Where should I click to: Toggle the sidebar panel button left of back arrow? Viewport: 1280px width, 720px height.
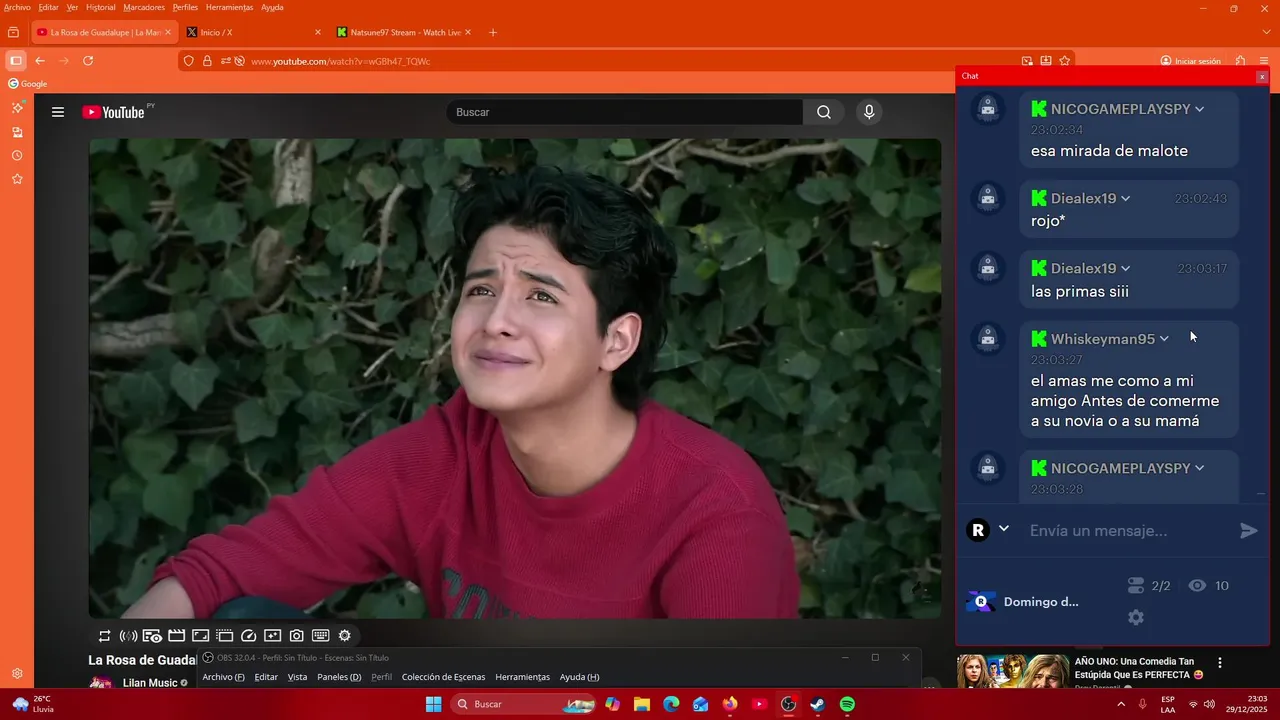pyautogui.click(x=15, y=61)
